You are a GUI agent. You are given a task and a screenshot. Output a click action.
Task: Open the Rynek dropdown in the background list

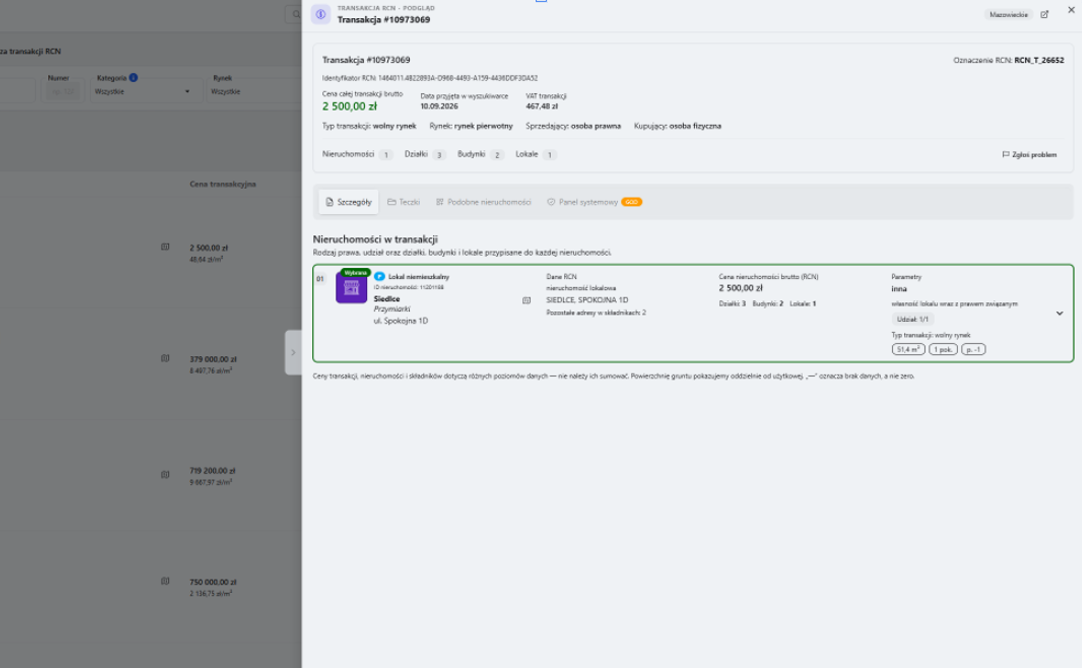[x=253, y=91]
